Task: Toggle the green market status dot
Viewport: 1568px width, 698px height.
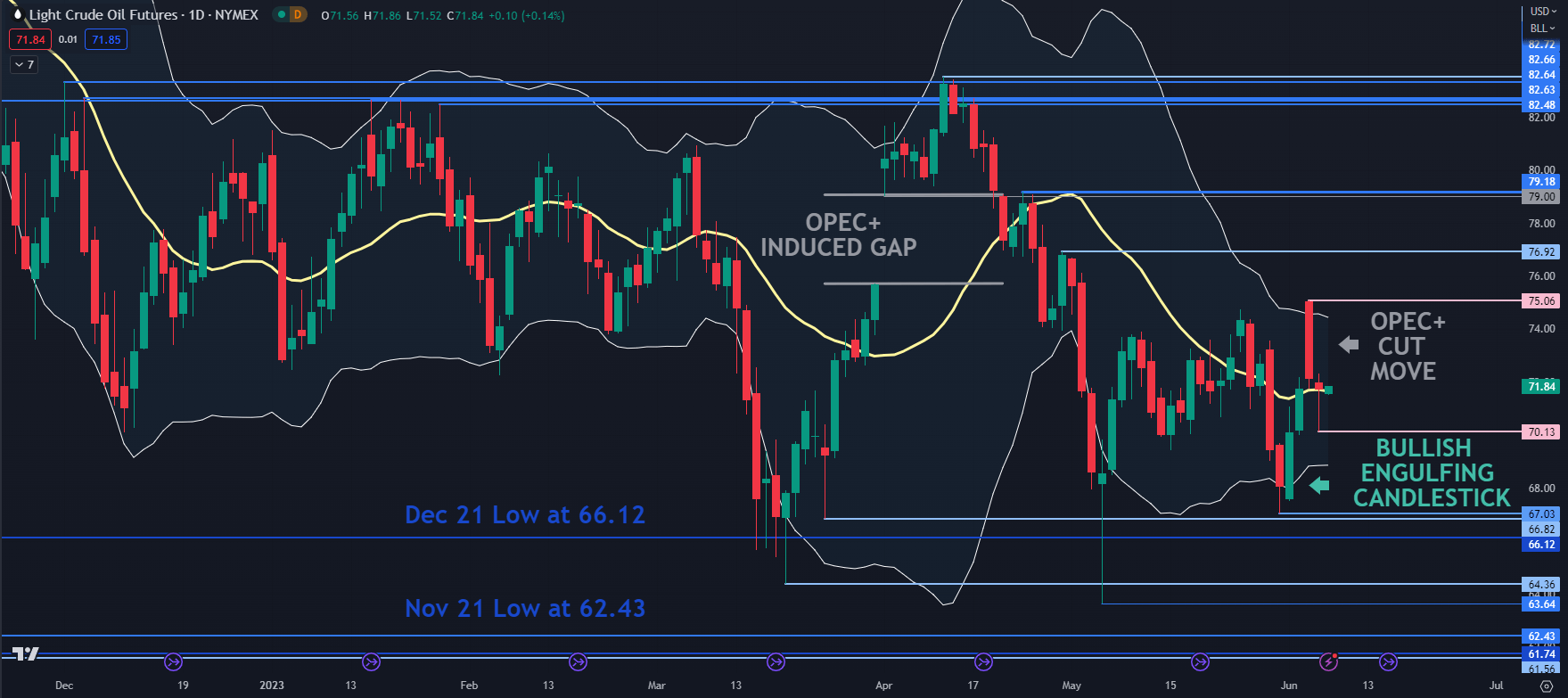Action: pos(280,15)
